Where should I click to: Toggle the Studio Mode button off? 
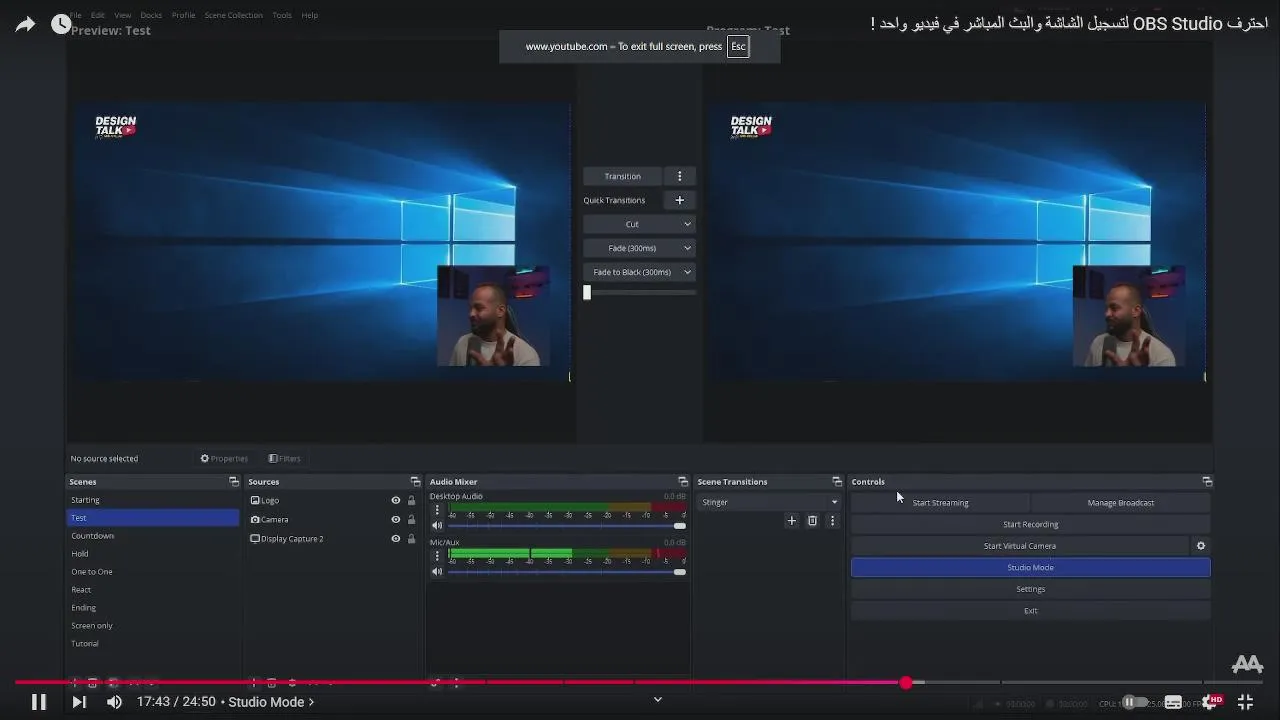click(x=1030, y=568)
